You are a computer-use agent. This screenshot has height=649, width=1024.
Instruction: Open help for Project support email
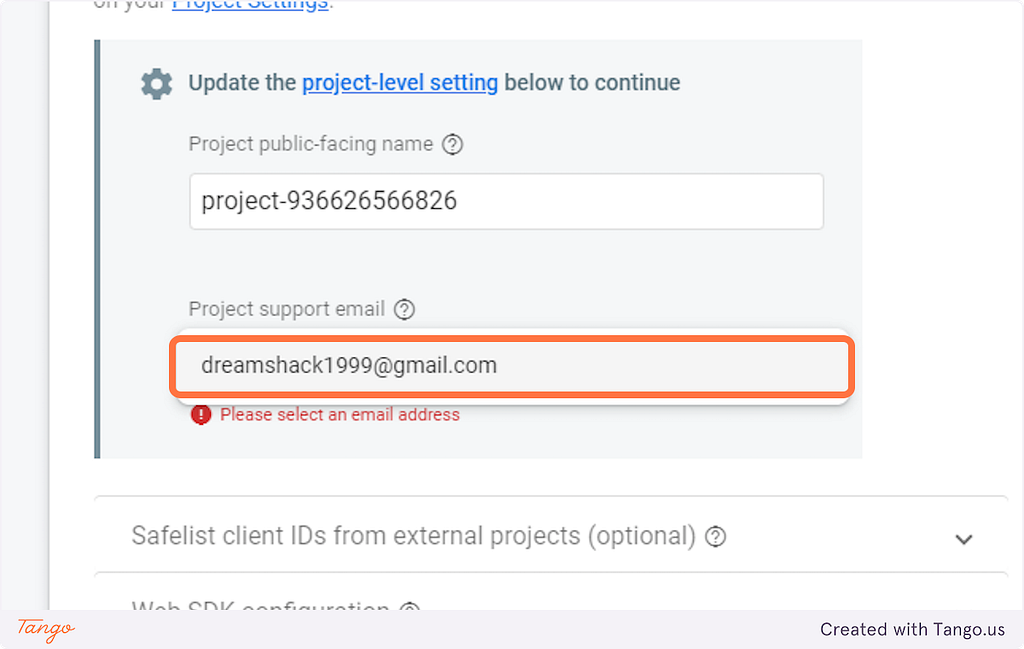pyautogui.click(x=404, y=309)
